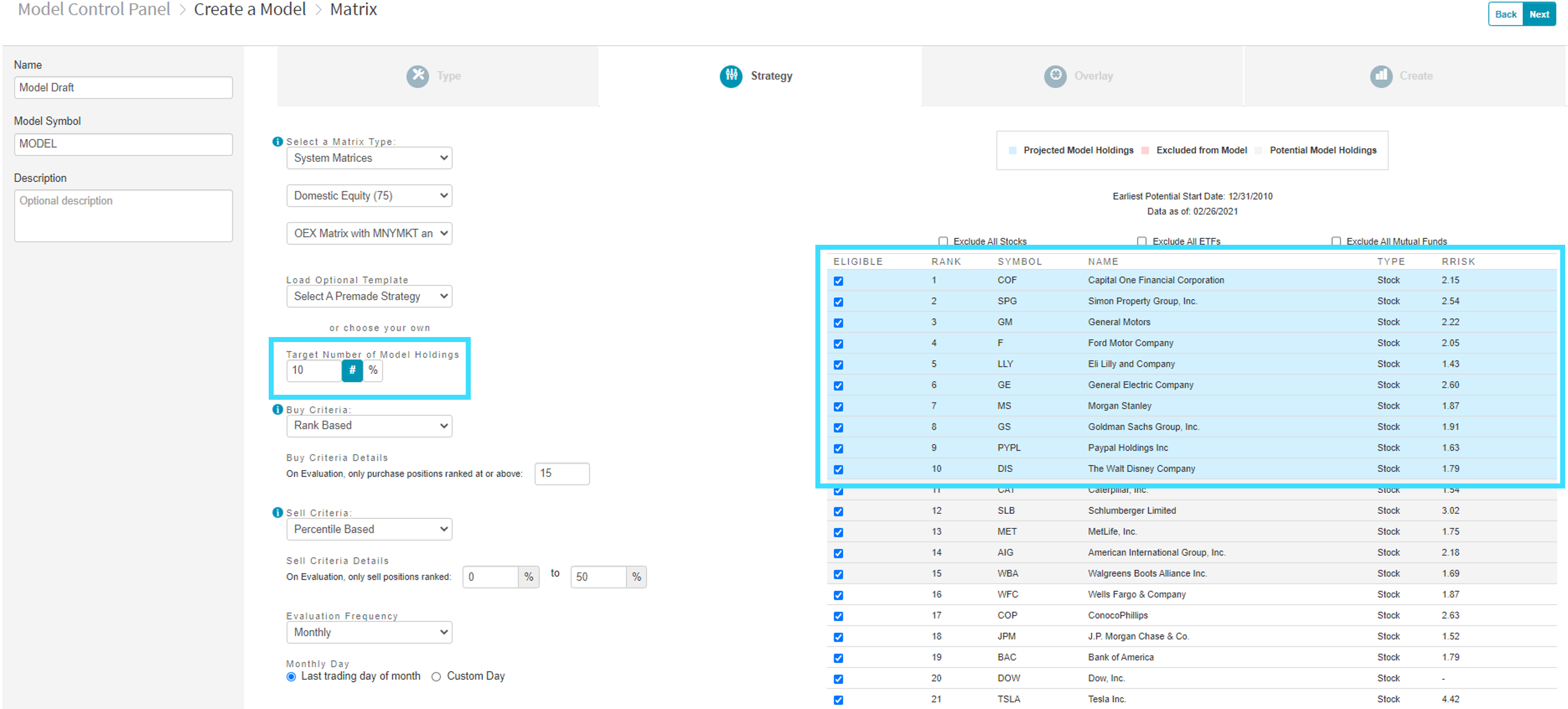Select the Custom Day radio button
1568x709 pixels.
point(436,676)
